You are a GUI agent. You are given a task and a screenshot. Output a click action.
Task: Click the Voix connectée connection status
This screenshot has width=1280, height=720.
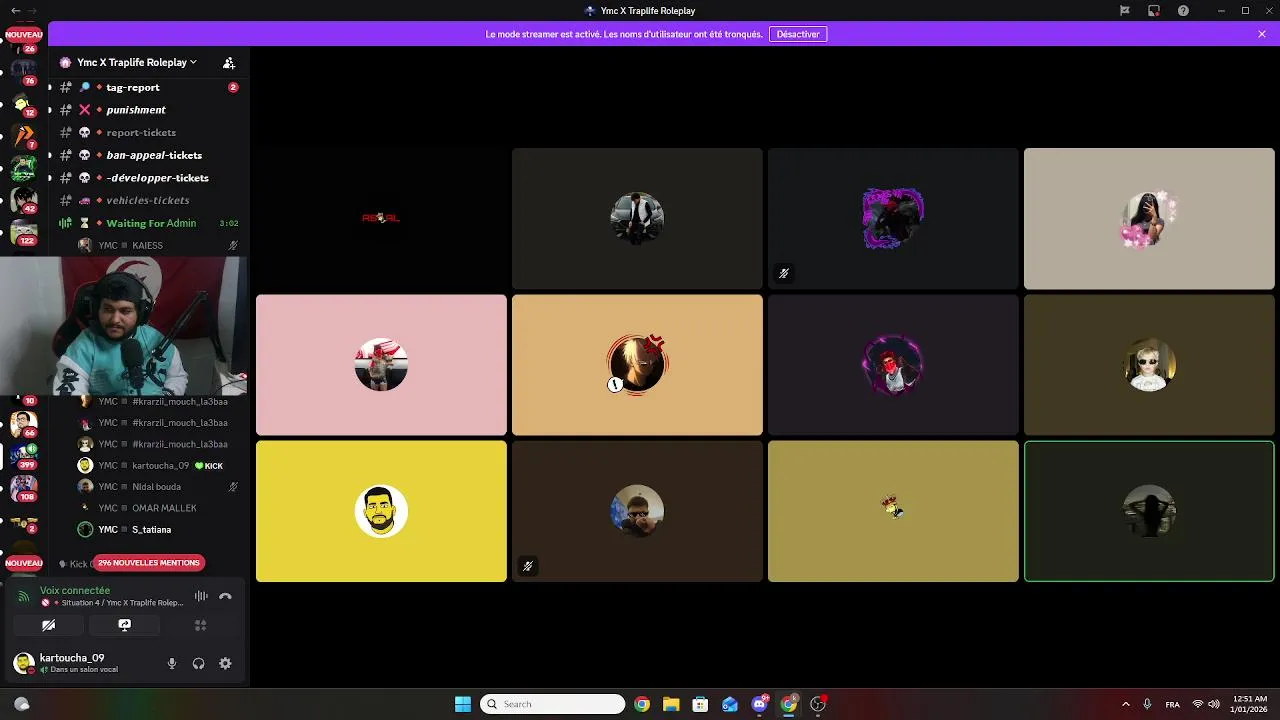pyautogui.click(x=75, y=591)
